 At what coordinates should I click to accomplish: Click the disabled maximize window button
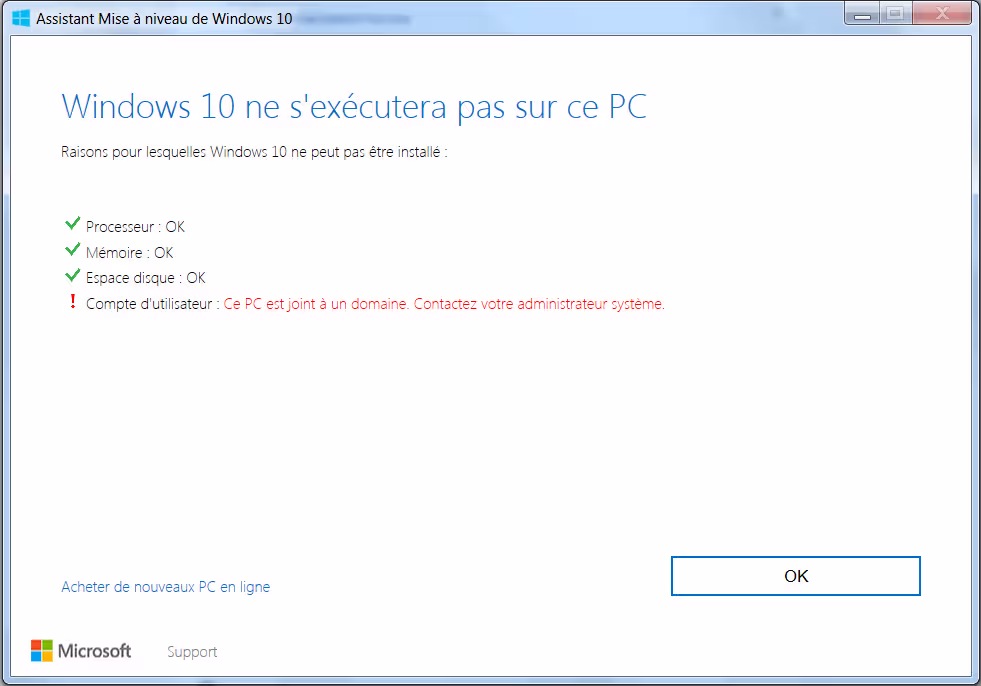point(896,13)
